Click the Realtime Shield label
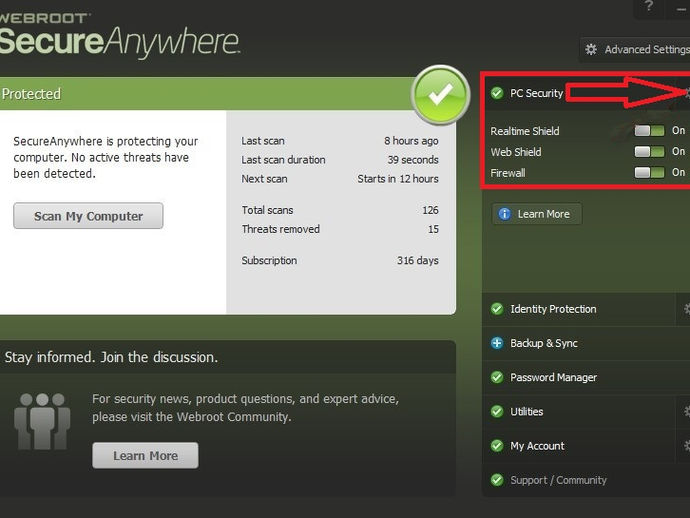The width and height of the screenshot is (690, 518). click(x=525, y=131)
